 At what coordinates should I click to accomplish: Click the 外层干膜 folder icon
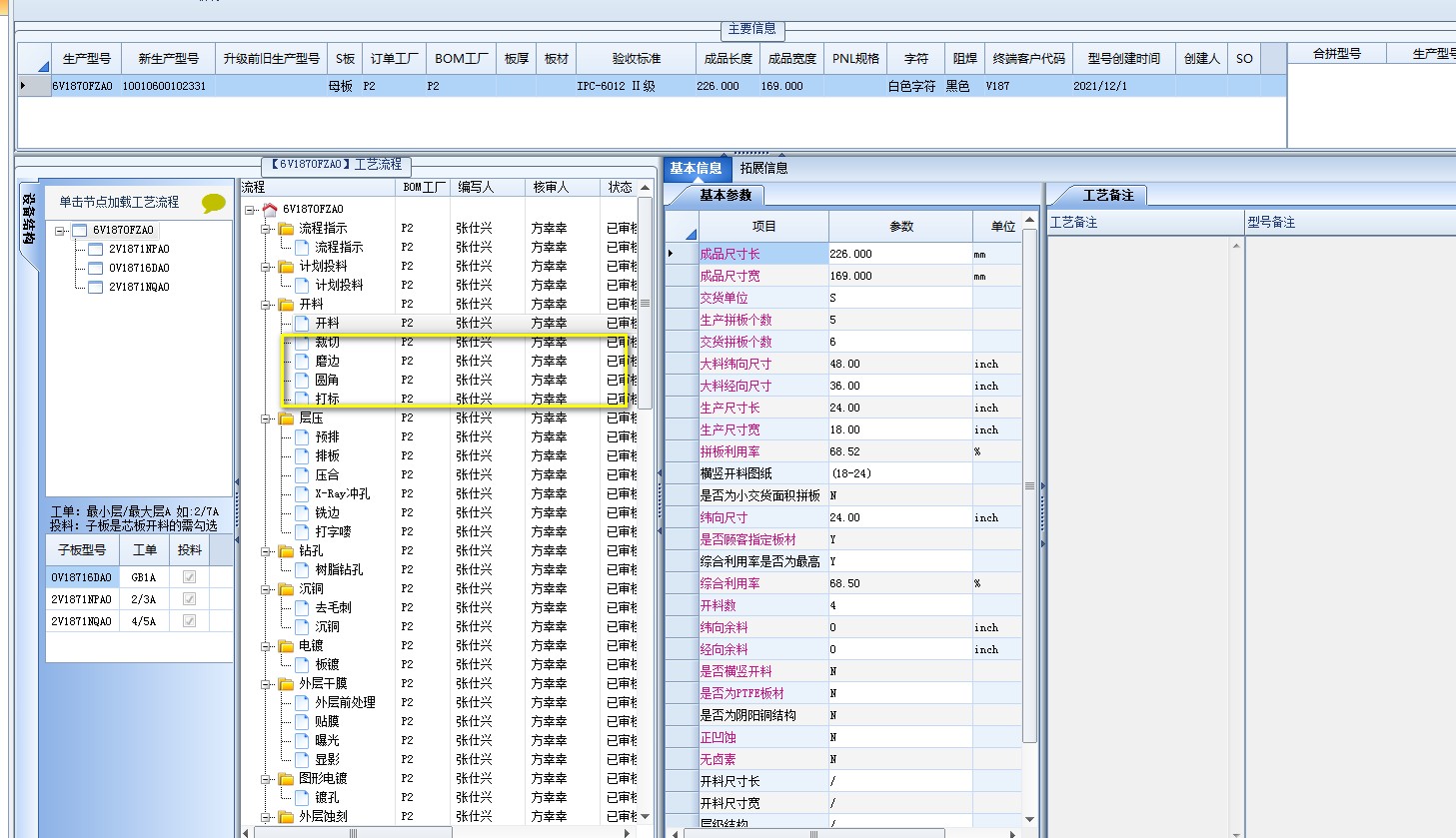click(x=287, y=684)
